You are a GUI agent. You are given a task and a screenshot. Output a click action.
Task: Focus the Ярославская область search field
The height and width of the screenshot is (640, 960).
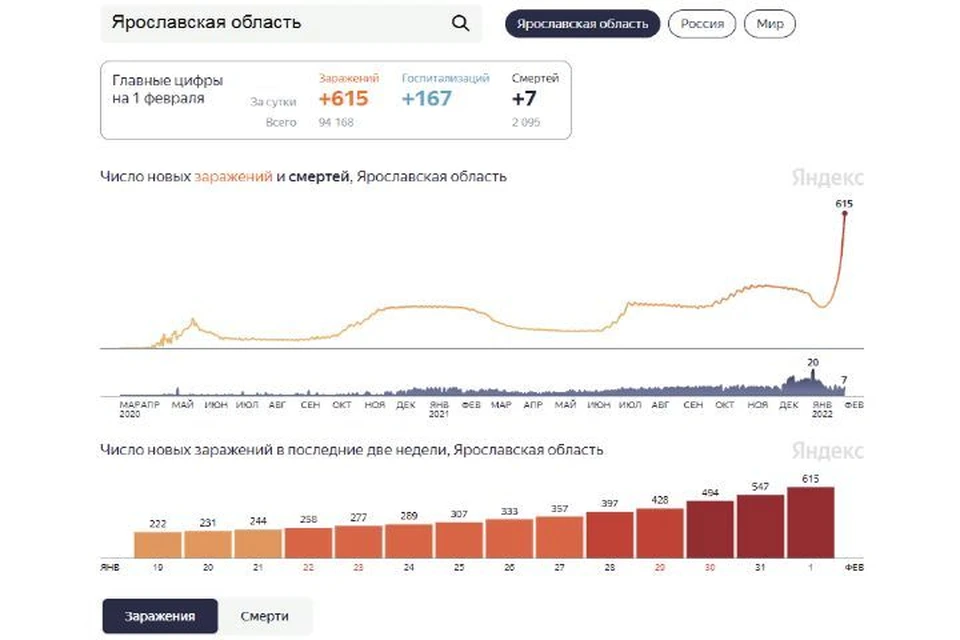pos(291,23)
